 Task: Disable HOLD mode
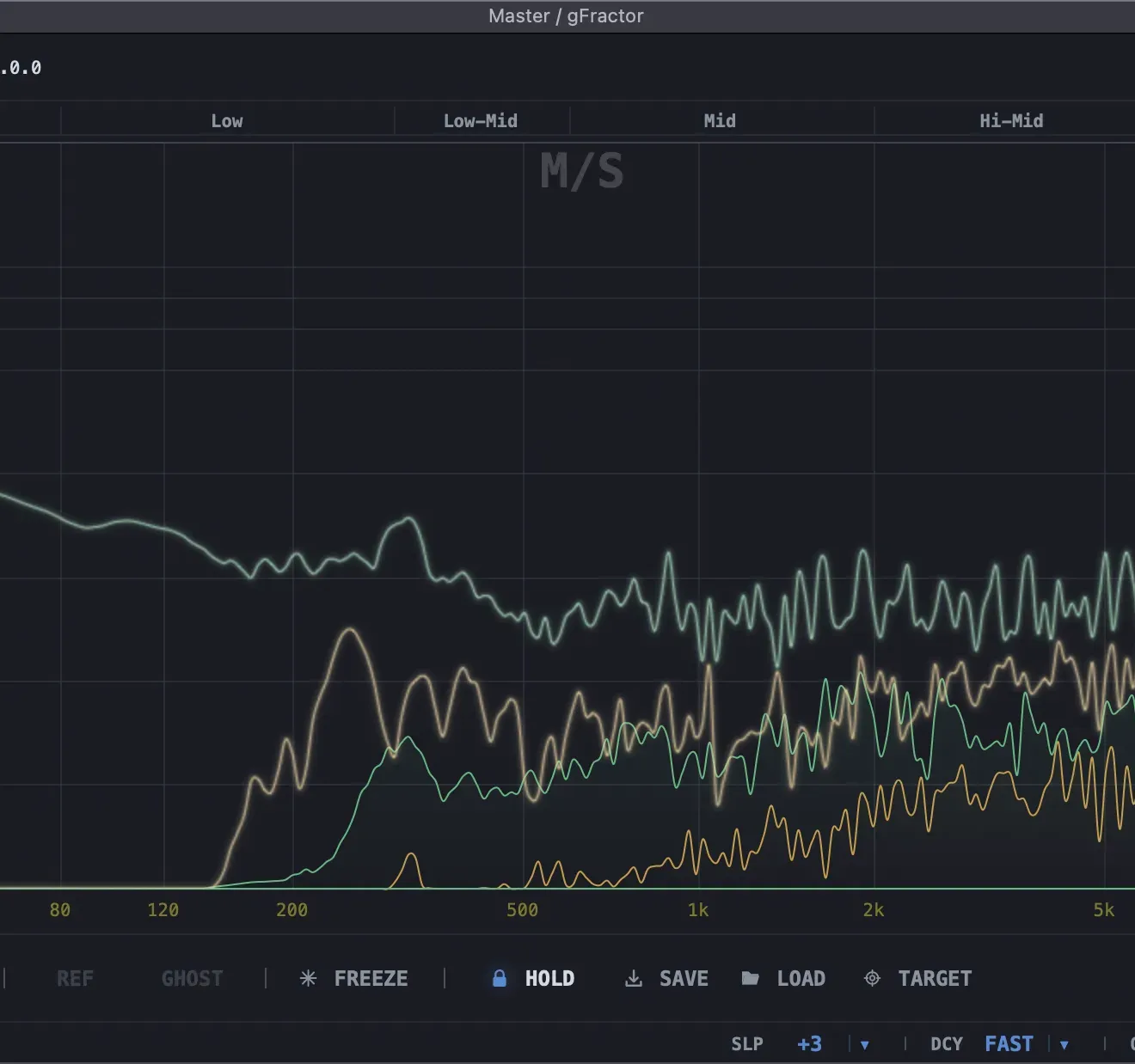pyautogui.click(x=549, y=978)
